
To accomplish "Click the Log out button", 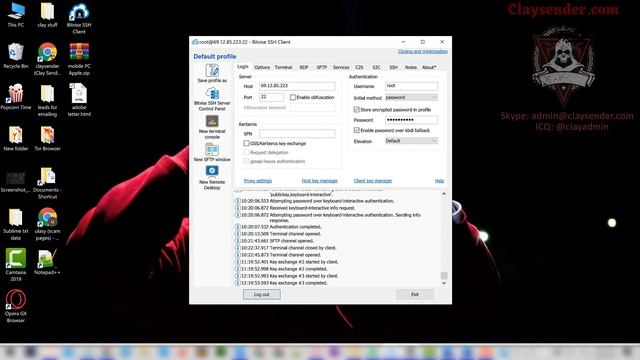I will [262, 294].
